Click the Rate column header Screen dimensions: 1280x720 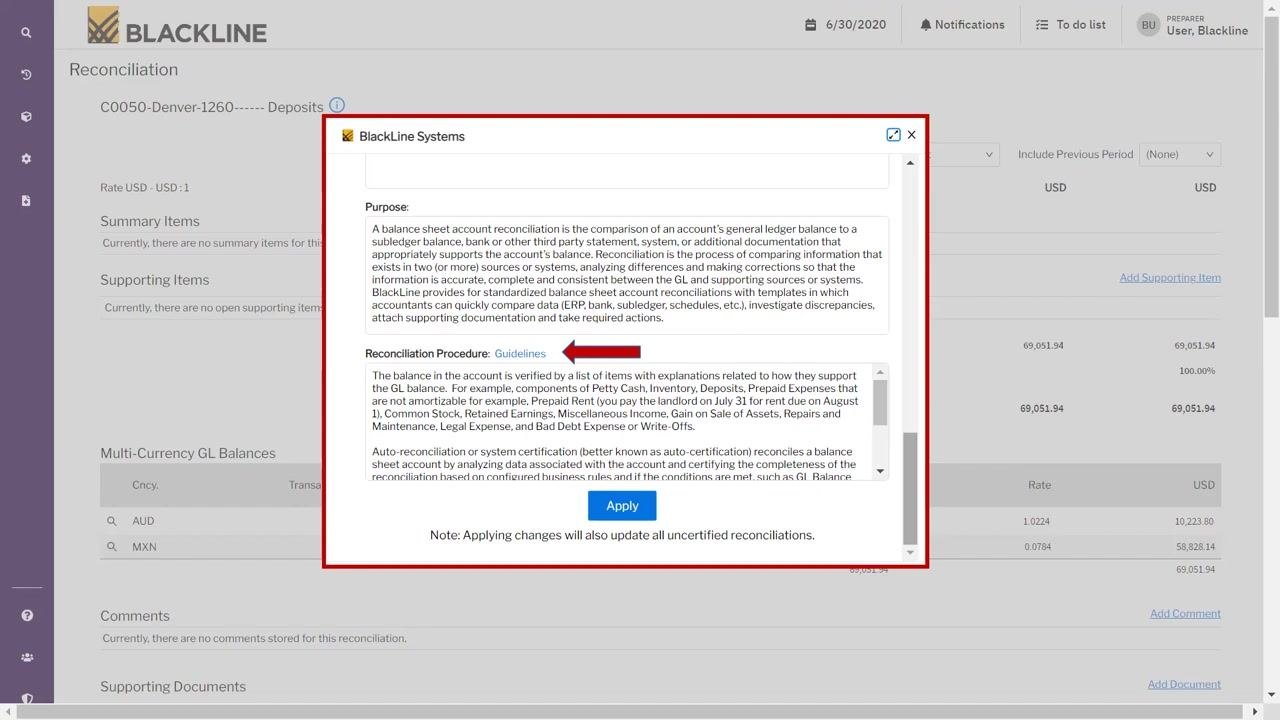click(1039, 485)
